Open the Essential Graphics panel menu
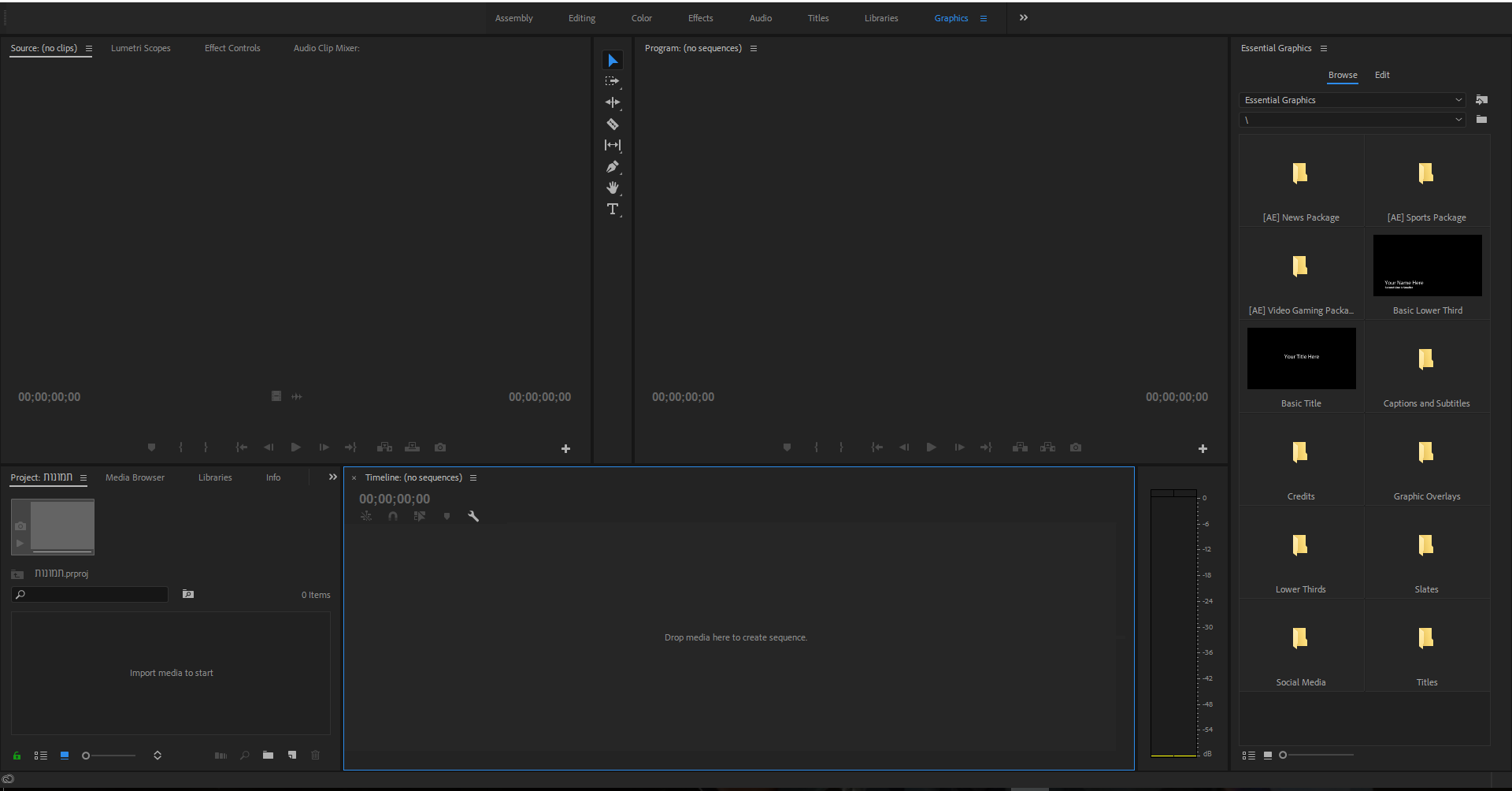Viewport: 1512px width, 791px height. pos(1324,49)
